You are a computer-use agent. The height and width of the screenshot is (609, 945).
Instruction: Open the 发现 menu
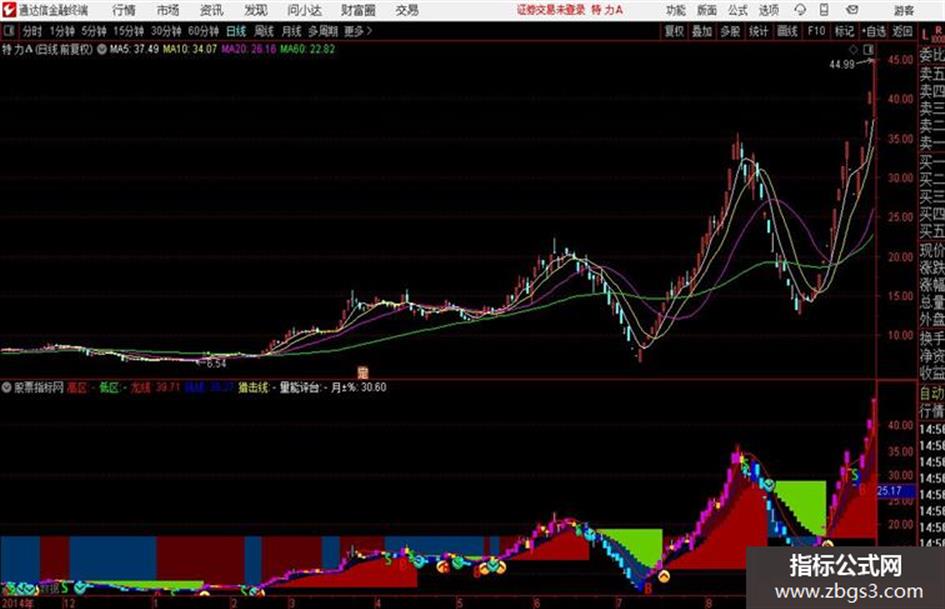coord(256,10)
